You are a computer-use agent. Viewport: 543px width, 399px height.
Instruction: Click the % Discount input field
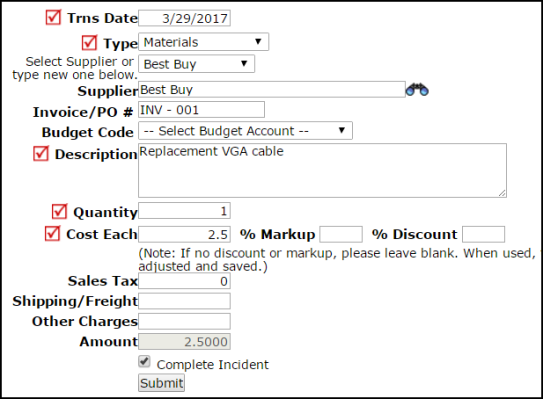(483, 234)
